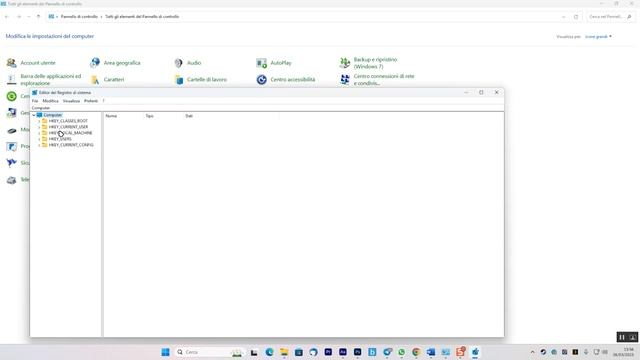The width and height of the screenshot is (640, 360).
Task: Open File Explorer from the taskbar
Action: pyautogui.click(x=284, y=352)
